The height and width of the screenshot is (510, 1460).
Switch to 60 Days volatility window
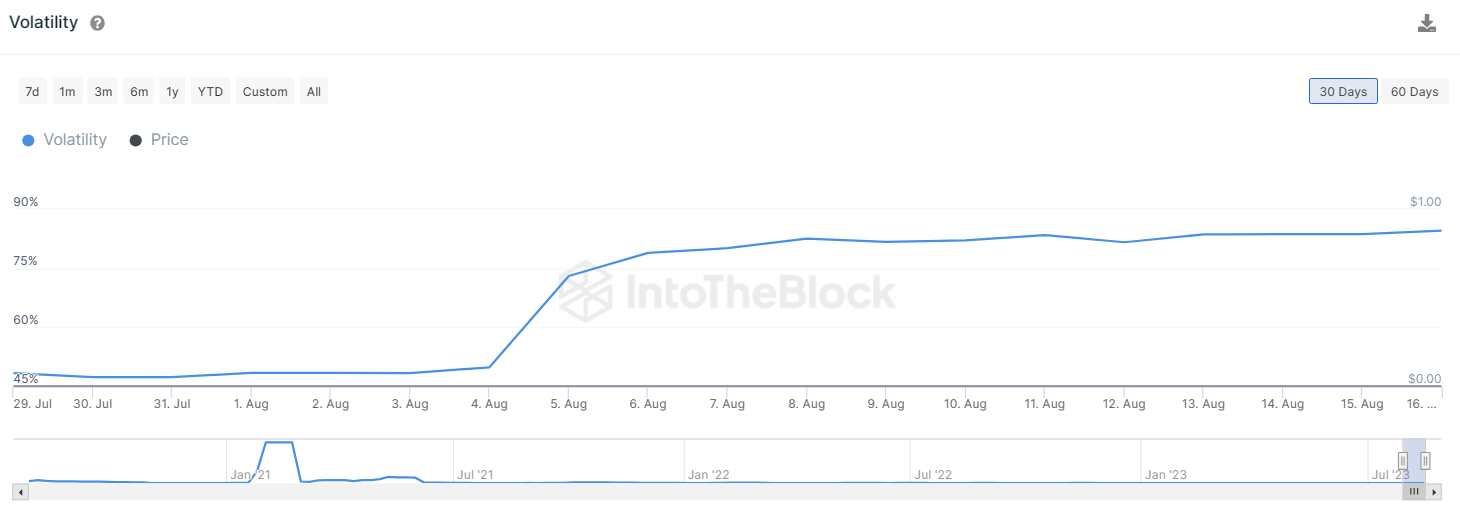click(x=1414, y=92)
